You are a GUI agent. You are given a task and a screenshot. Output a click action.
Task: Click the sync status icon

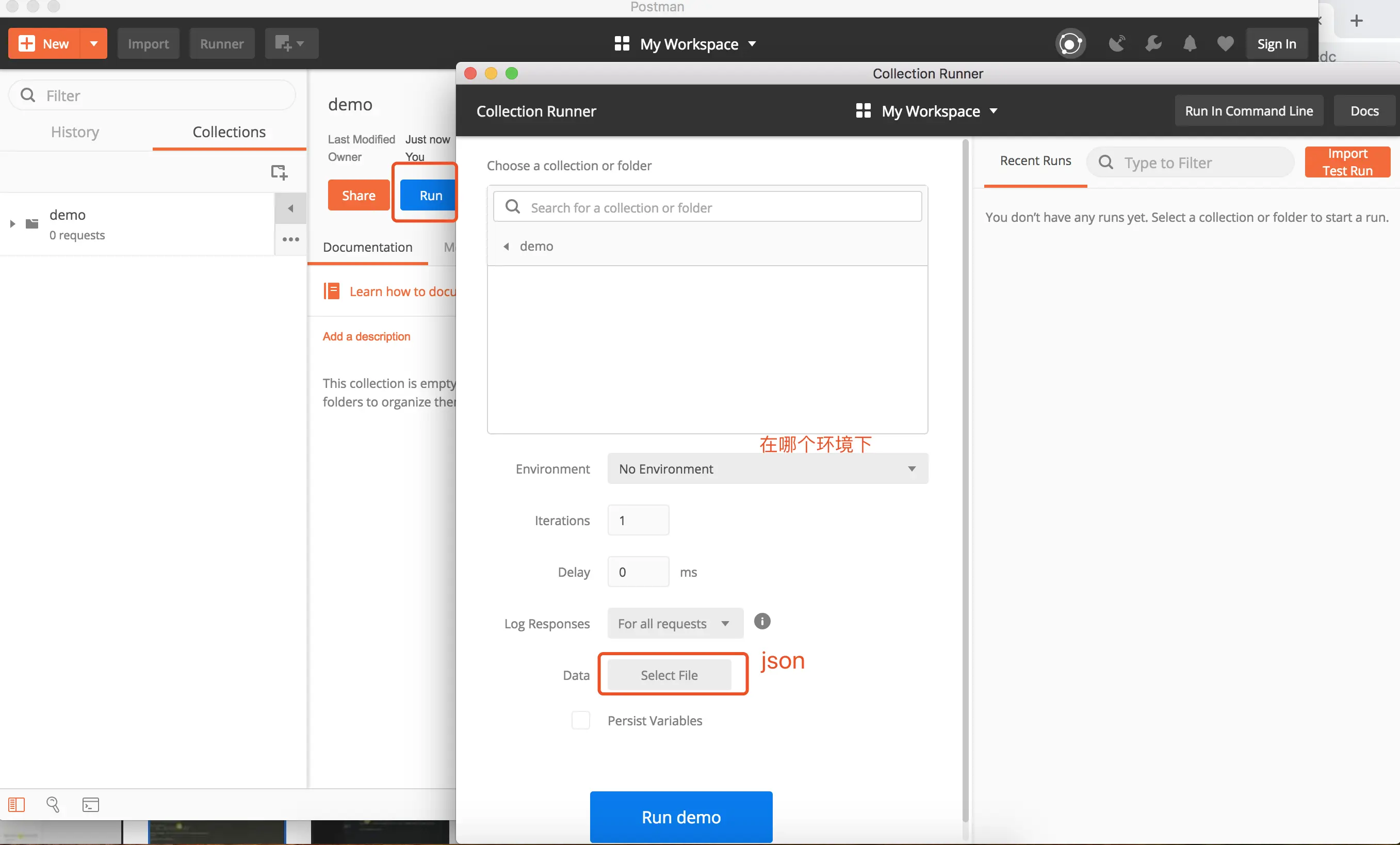1070,44
